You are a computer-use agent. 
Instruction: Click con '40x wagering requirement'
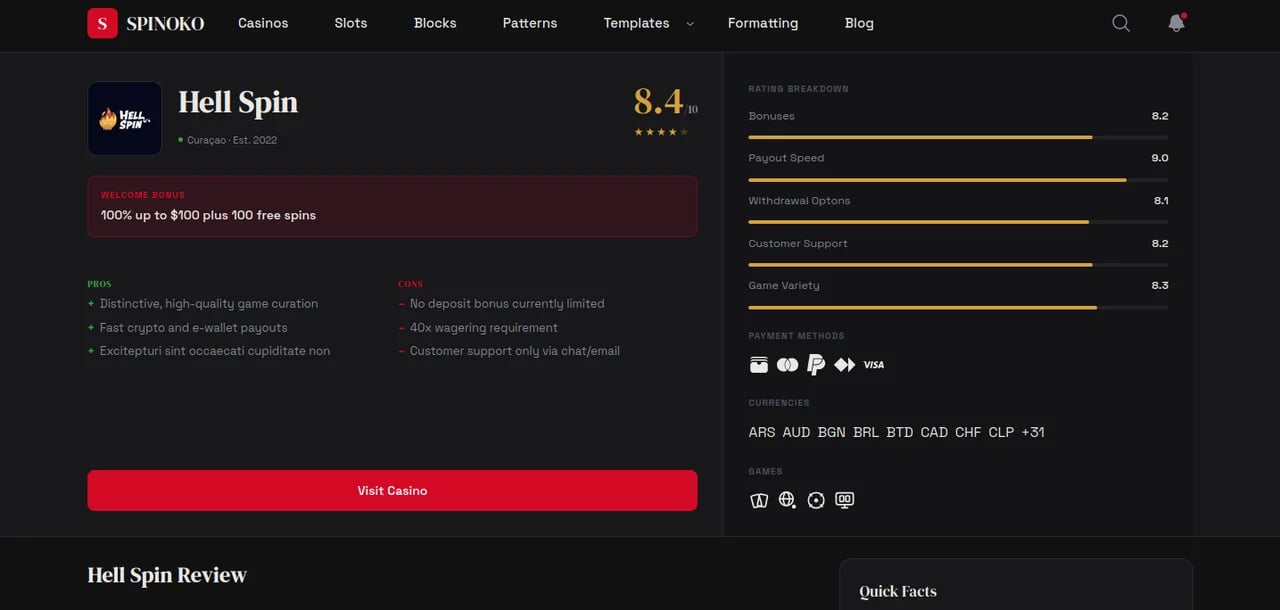(484, 328)
